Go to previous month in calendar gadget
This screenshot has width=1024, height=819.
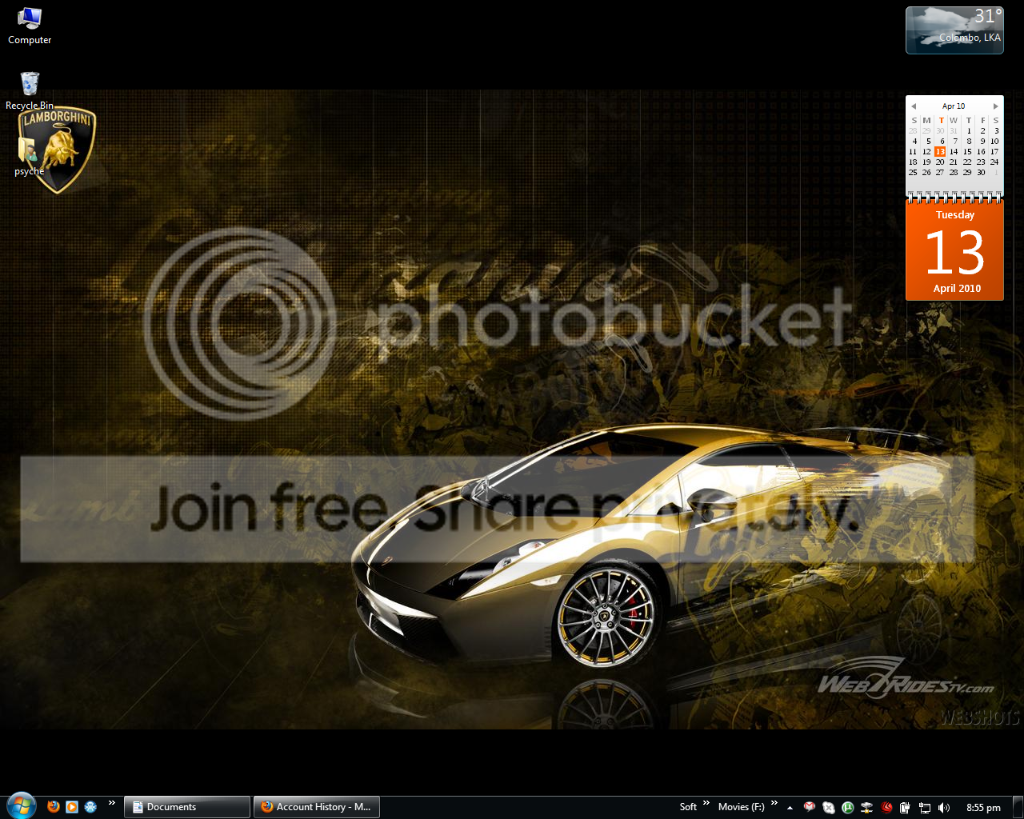pos(914,106)
